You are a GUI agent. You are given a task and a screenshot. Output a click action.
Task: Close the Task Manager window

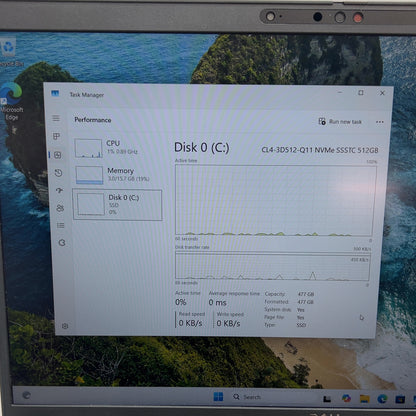tap(382, 93)
